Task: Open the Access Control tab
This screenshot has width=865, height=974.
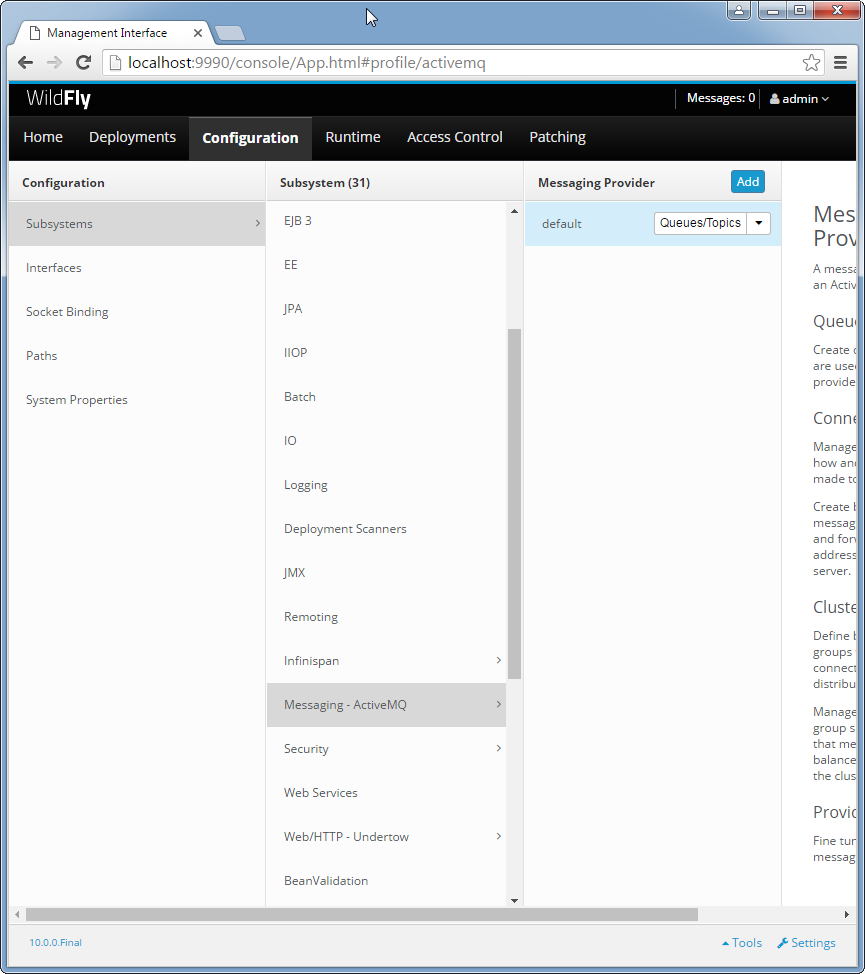Action: (x=455, y=137)
